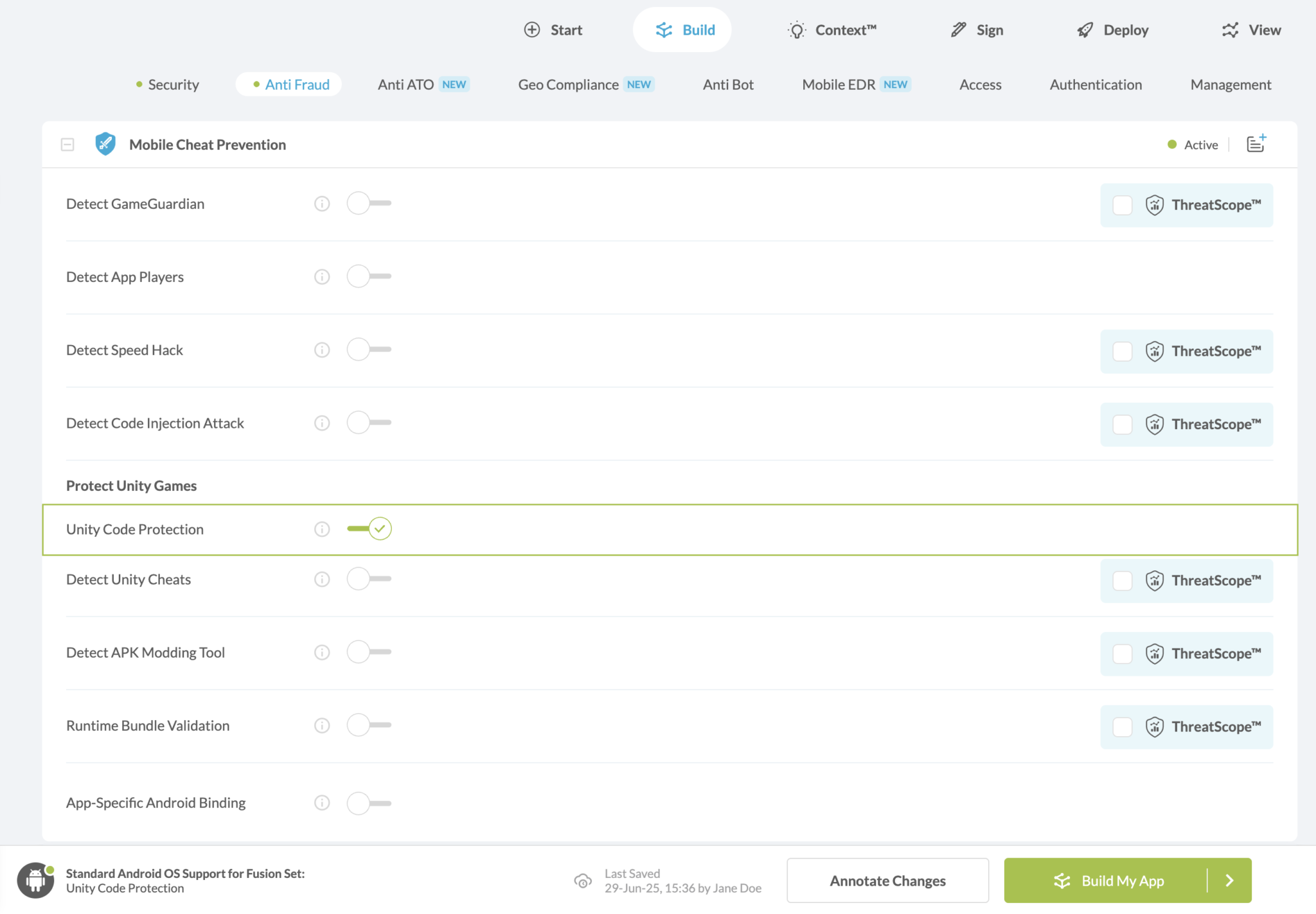Open Build My App arrow dropdown

tap(1229, 881)
